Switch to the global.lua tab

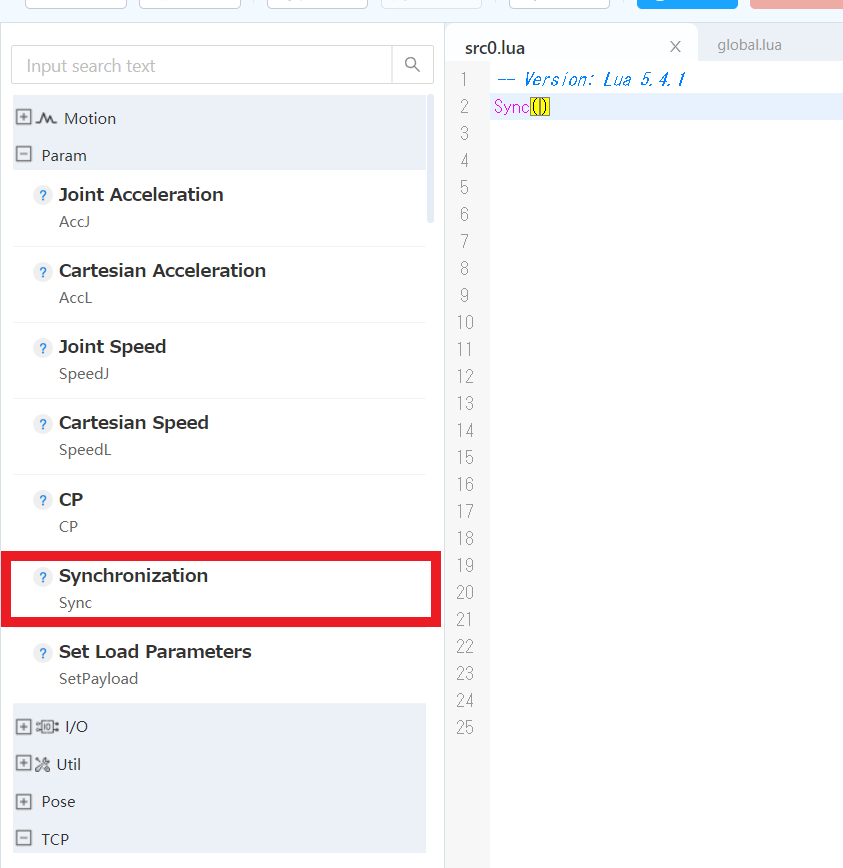749,45
